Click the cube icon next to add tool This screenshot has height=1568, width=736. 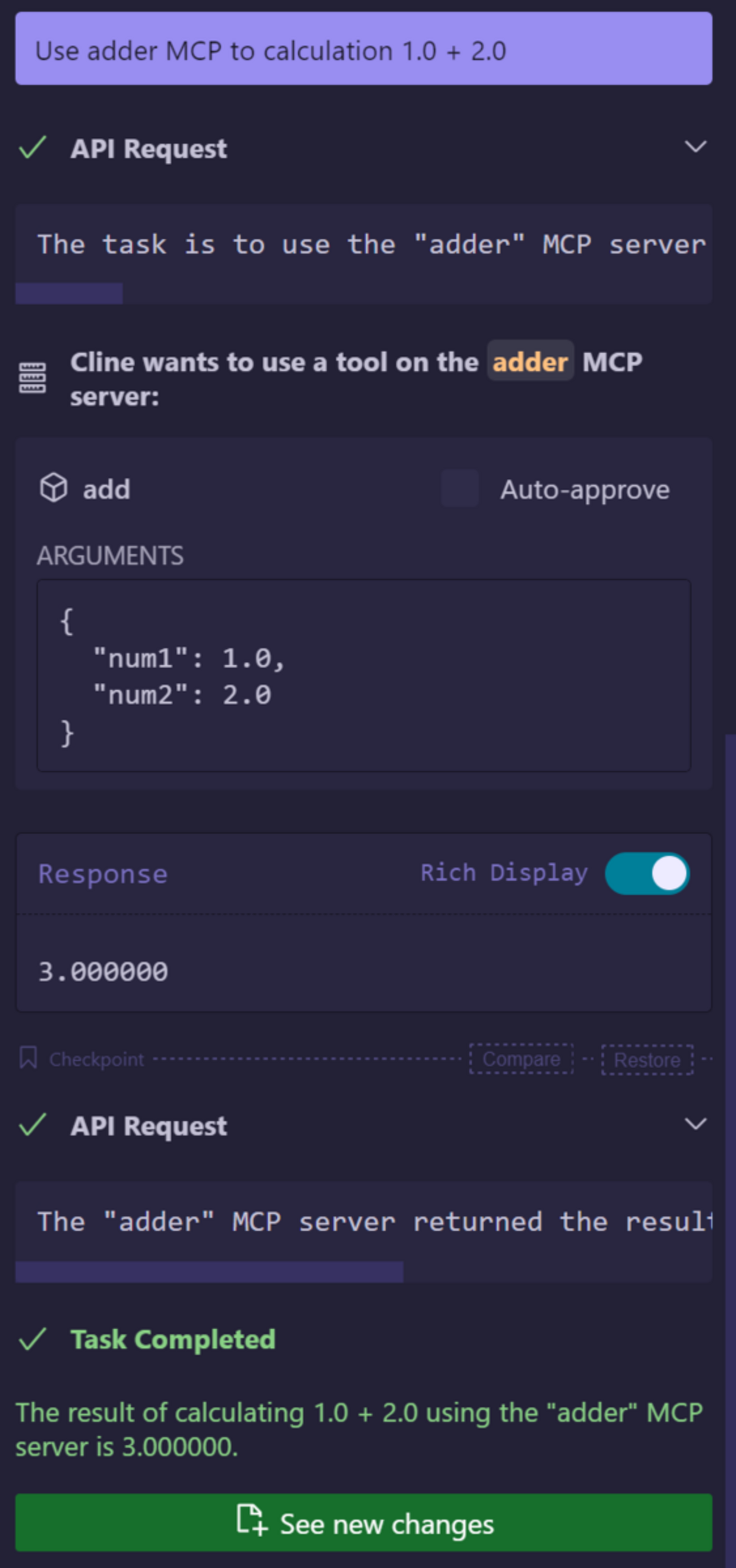(x=54, y=488)
